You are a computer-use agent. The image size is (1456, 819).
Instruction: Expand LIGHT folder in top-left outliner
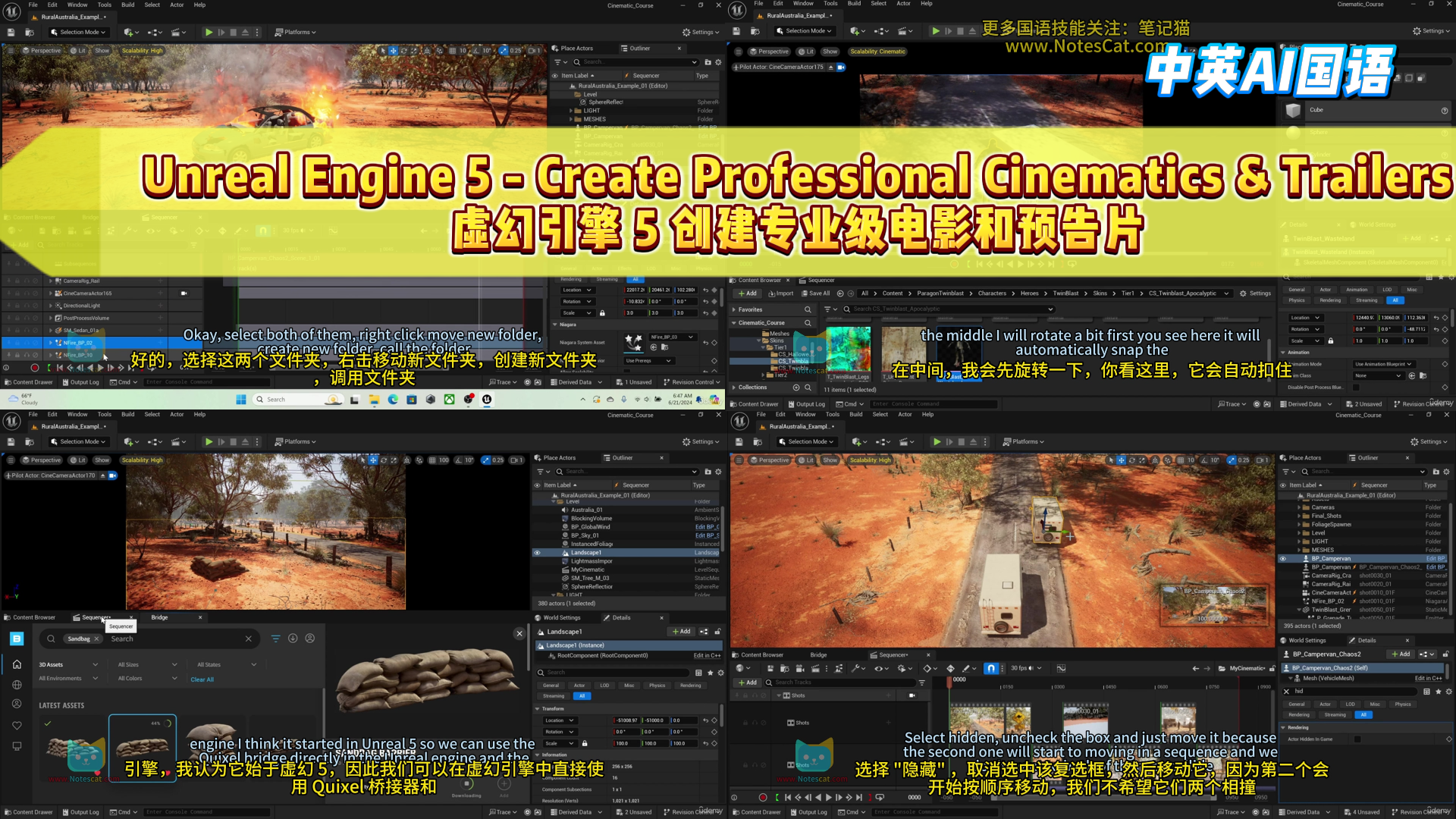click(x=571, y=111)
